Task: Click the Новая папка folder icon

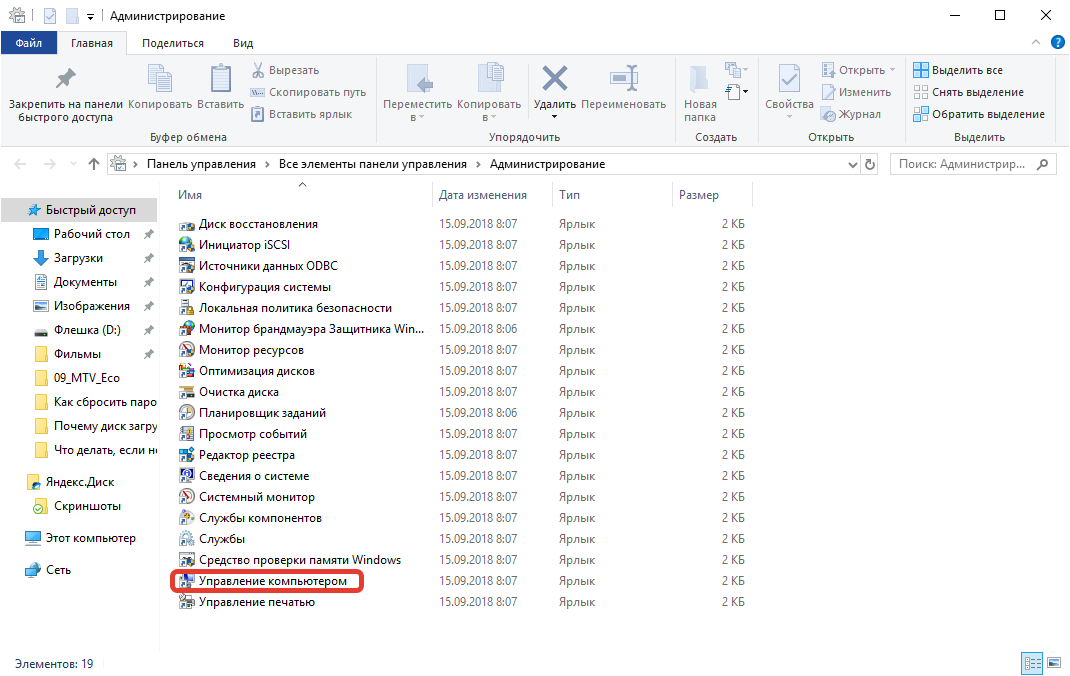Action: [x=700, y=79]
